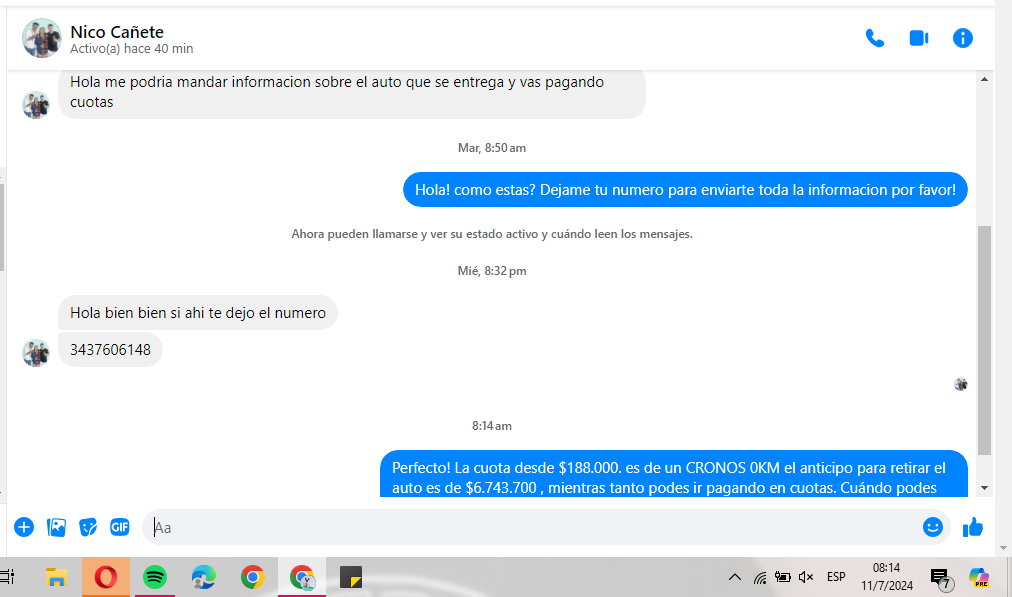Open Sticky Notes from the taskbar
This screenshot has height=597, width=1012.
pyautogui.click(x=351, y=577)
